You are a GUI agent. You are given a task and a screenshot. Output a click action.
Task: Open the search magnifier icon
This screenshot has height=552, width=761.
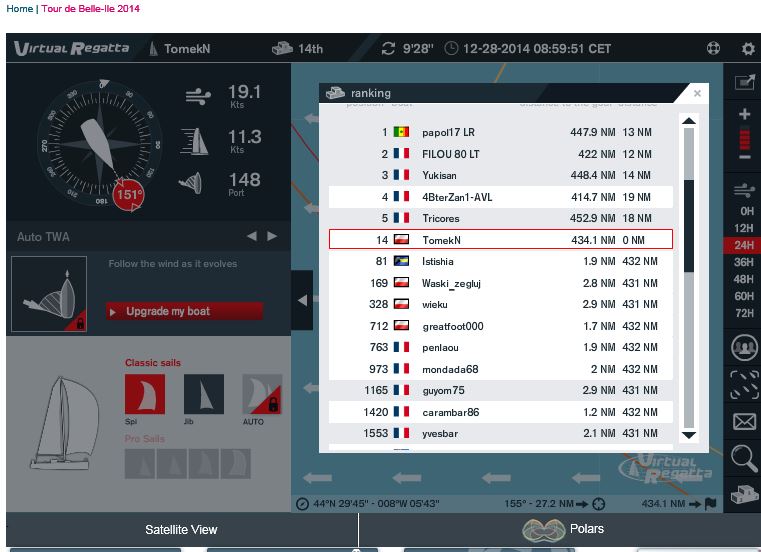point(744,458)
